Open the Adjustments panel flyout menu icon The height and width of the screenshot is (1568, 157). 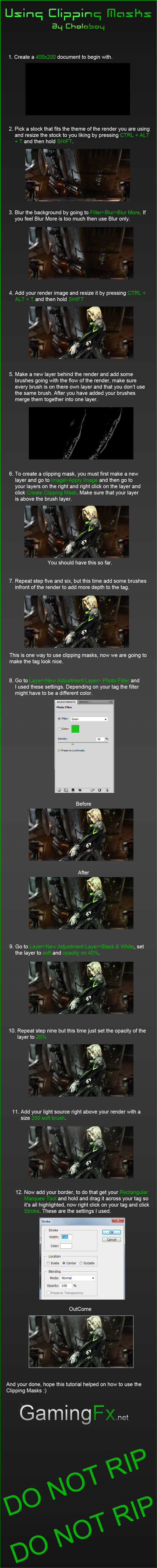tap(110, 702)
